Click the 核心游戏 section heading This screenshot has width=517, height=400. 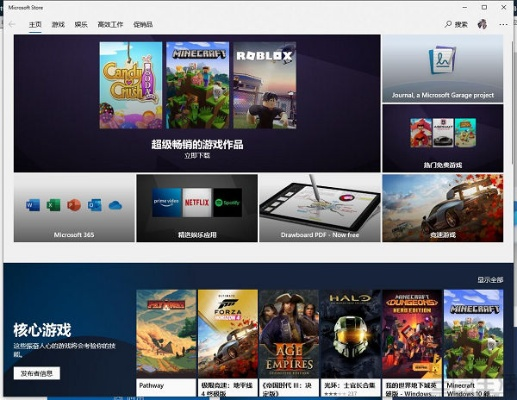pos(42,330)
